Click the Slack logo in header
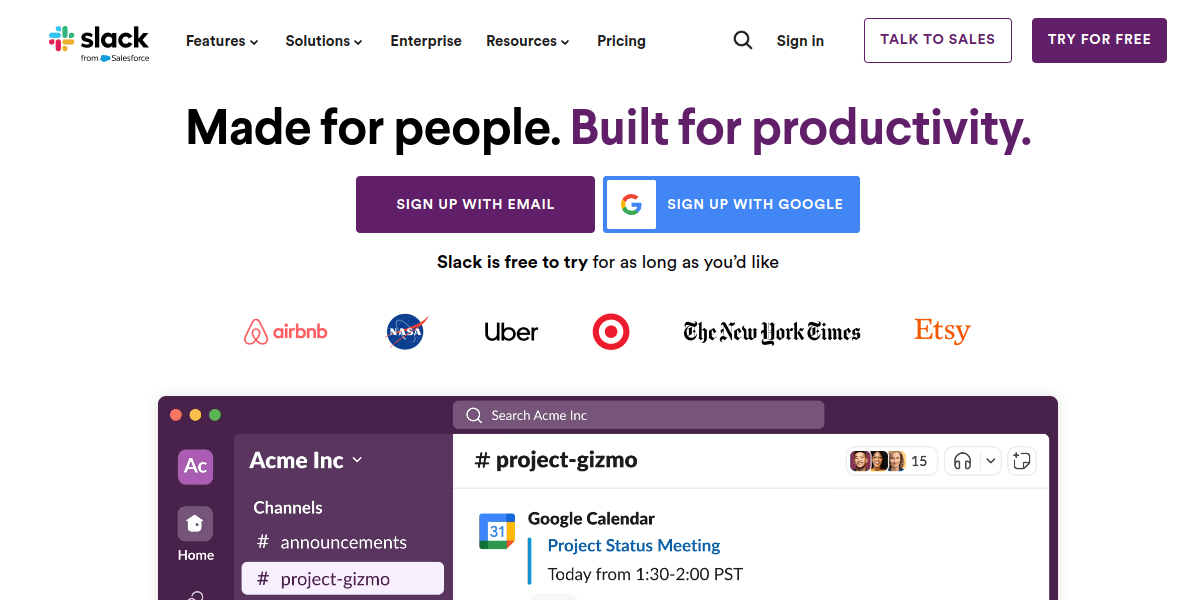The height and width of the screenshot is (600, 1200). pyautogui.click(x=99, y=42)
